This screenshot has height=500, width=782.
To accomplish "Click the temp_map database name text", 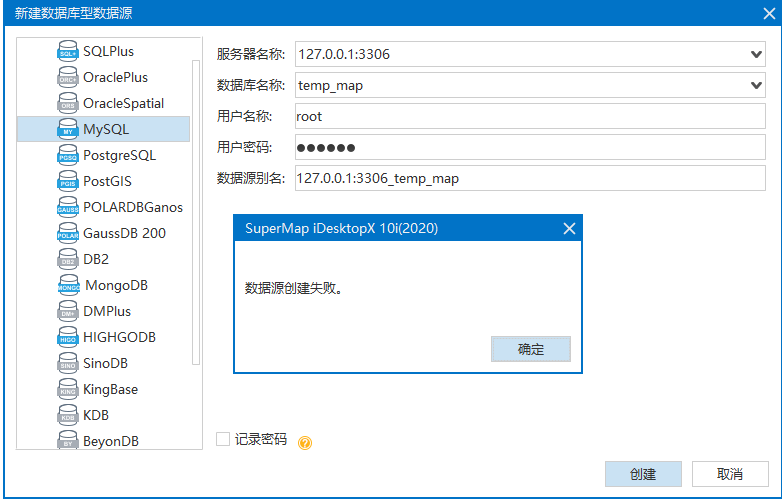I will coord(330,86).
